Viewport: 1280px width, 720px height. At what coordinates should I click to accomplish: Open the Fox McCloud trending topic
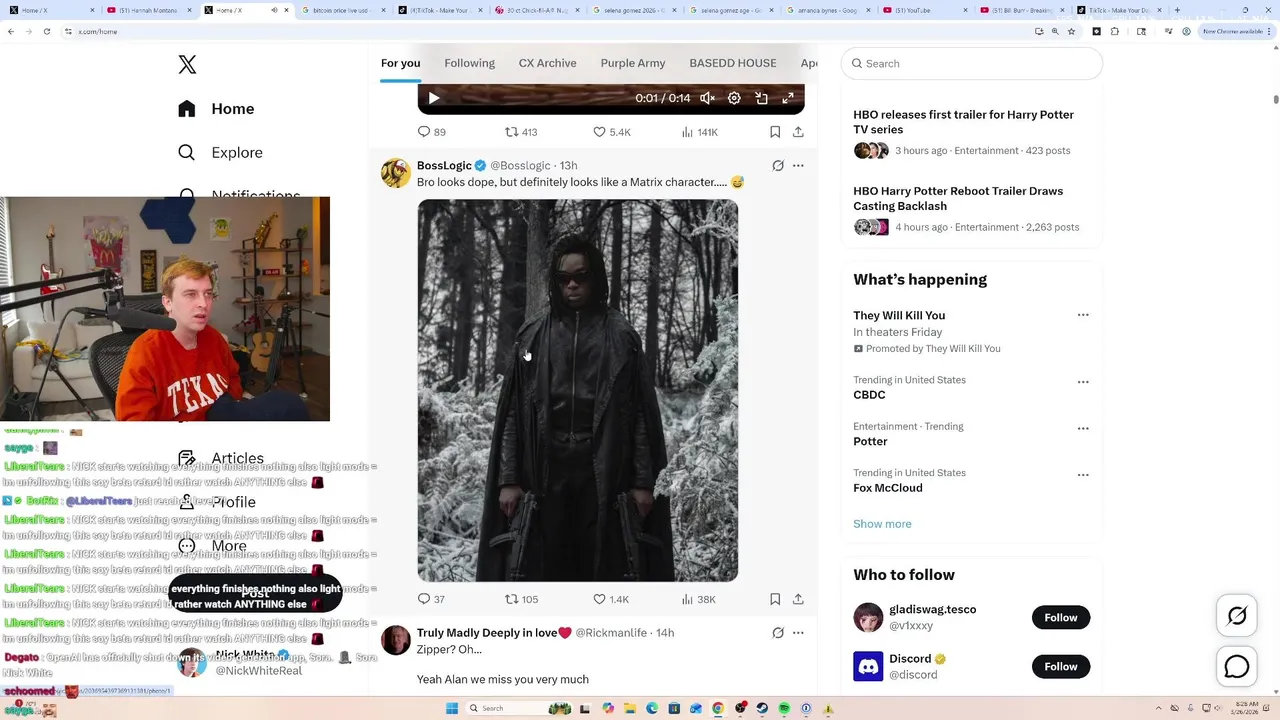pos(888,488)
